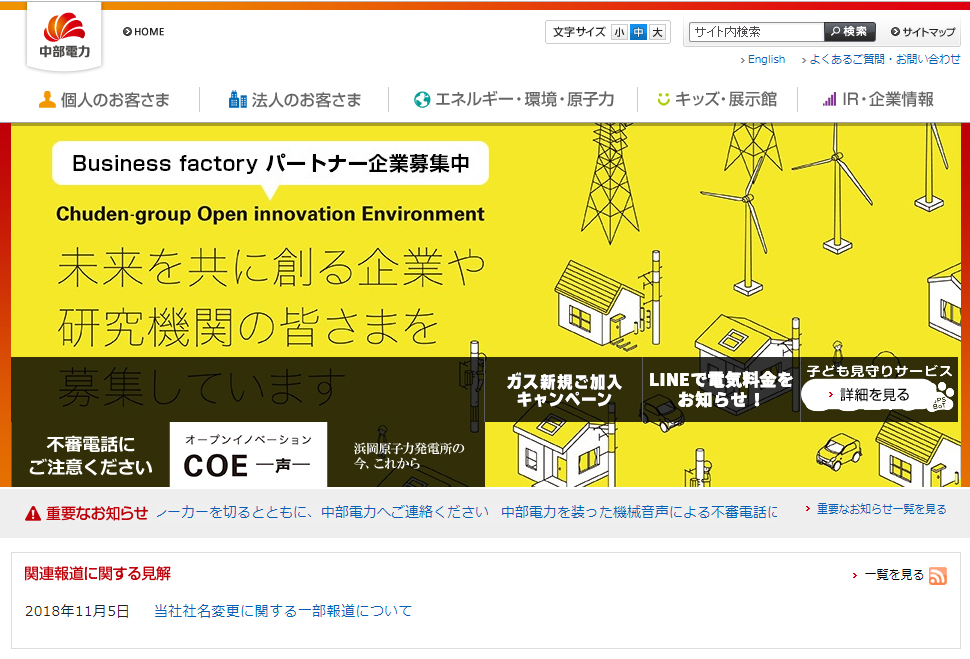The height and width of the screenshot is (659, 970).
Task: Open the サイトマップ link
Action: pyautogui.click(x=923, y=32)
